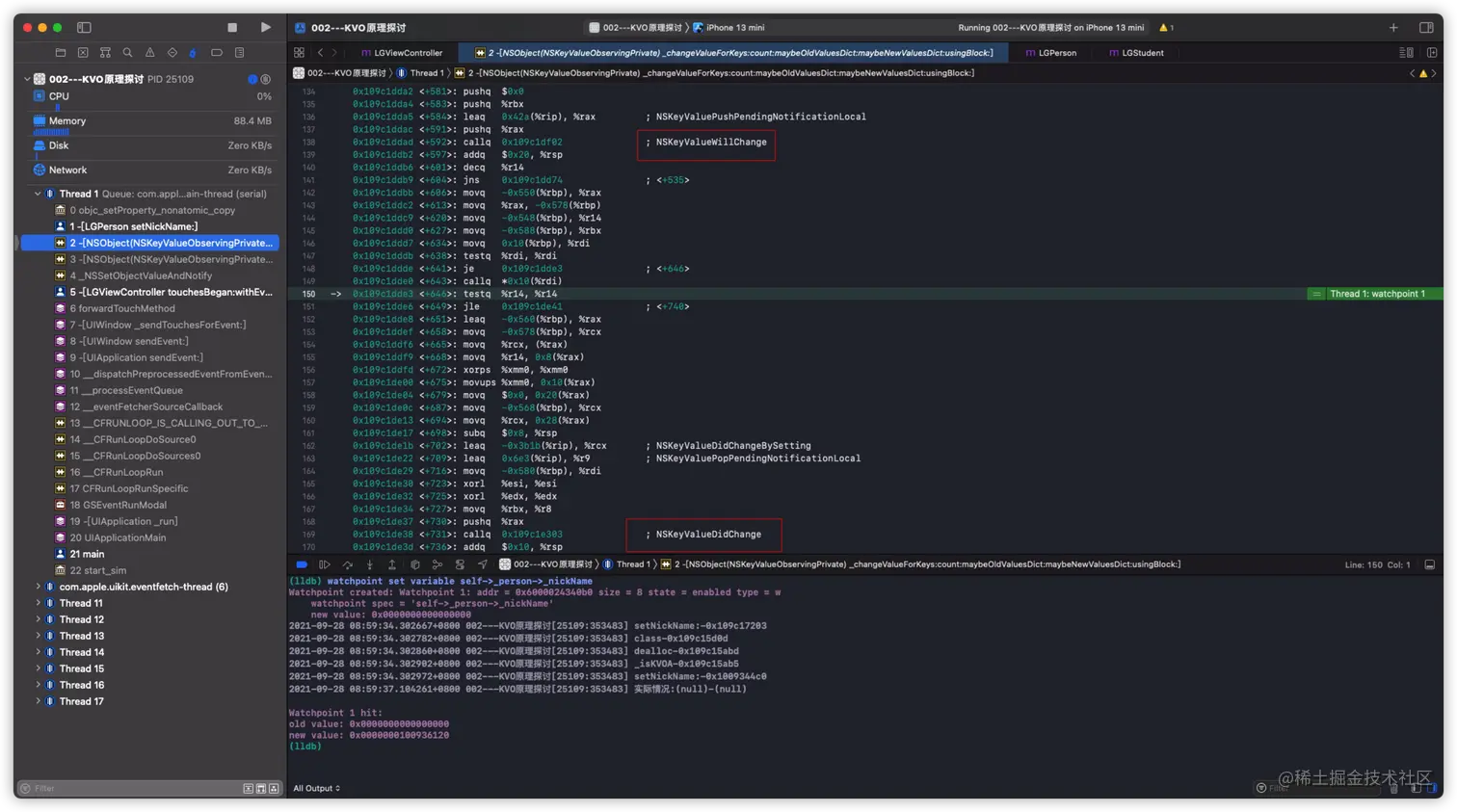Continue program execution in debug bar
Image resolution: width=1457 pixels, height=812 pixels.
pos(325,564)
